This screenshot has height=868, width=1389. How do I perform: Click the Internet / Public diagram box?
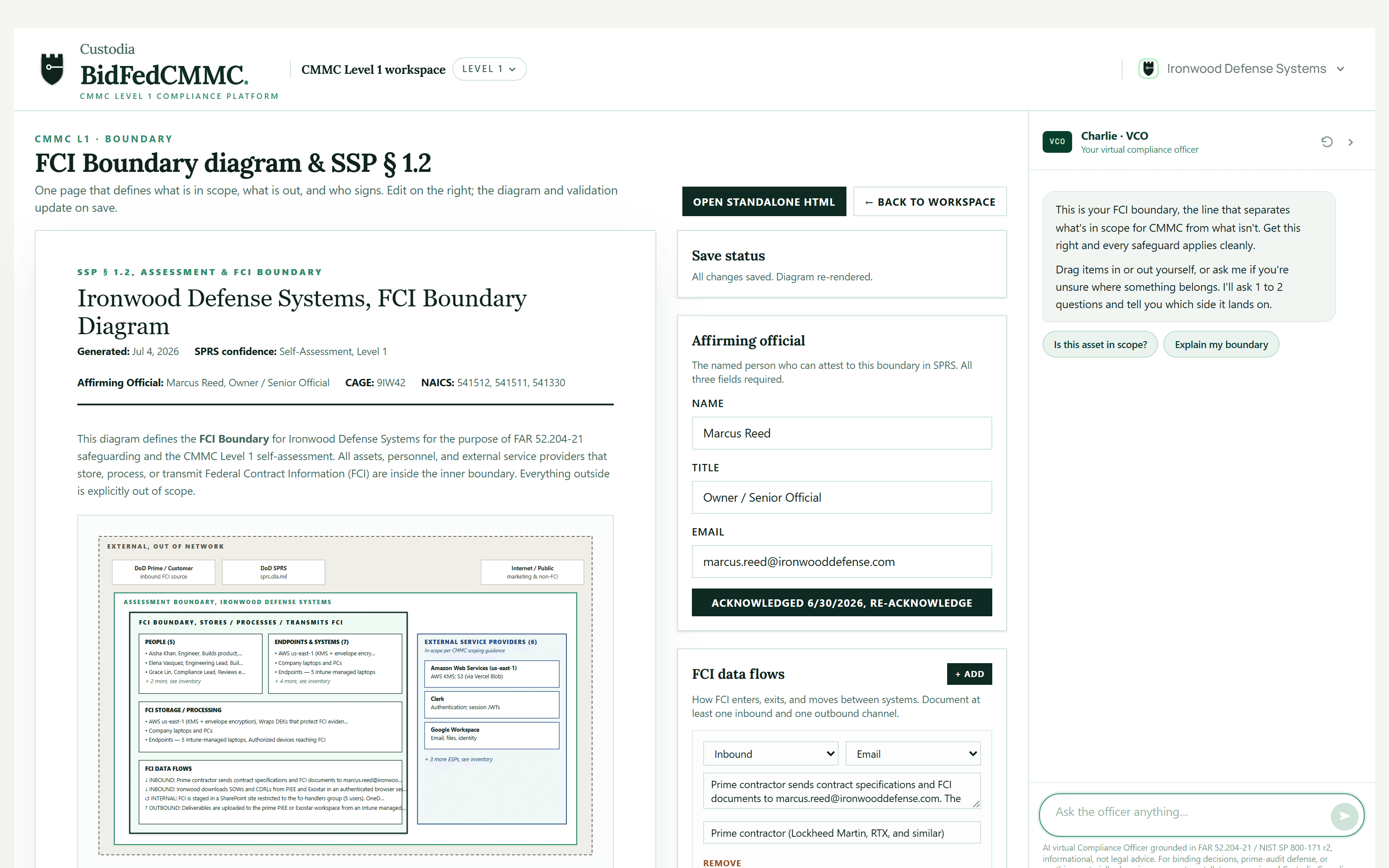(532, 572)
